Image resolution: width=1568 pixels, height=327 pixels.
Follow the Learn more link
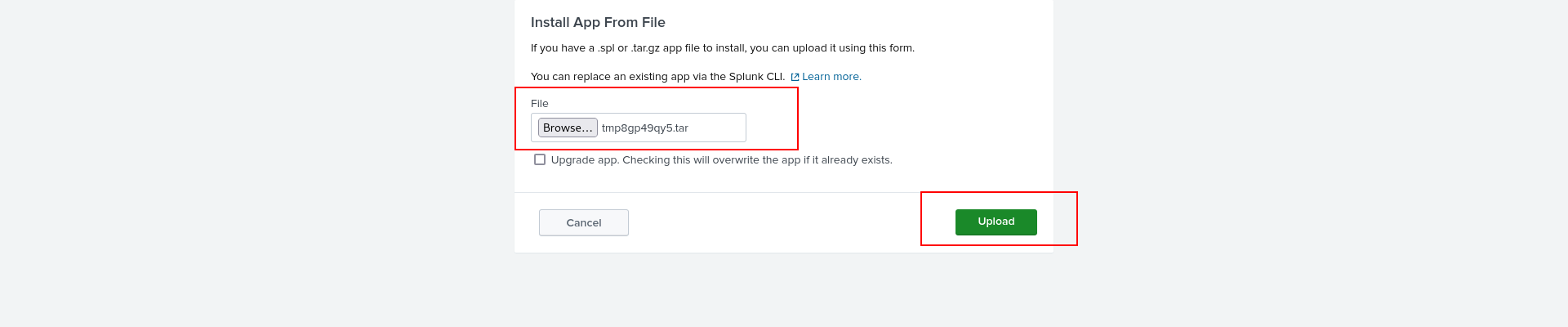tap(831, 77)
